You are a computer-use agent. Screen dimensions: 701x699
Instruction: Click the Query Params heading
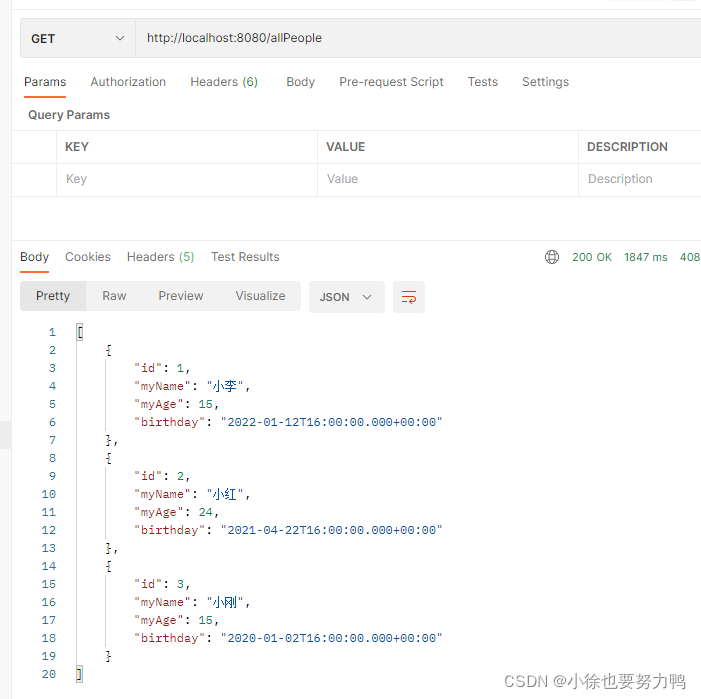(x=69, y=115)
